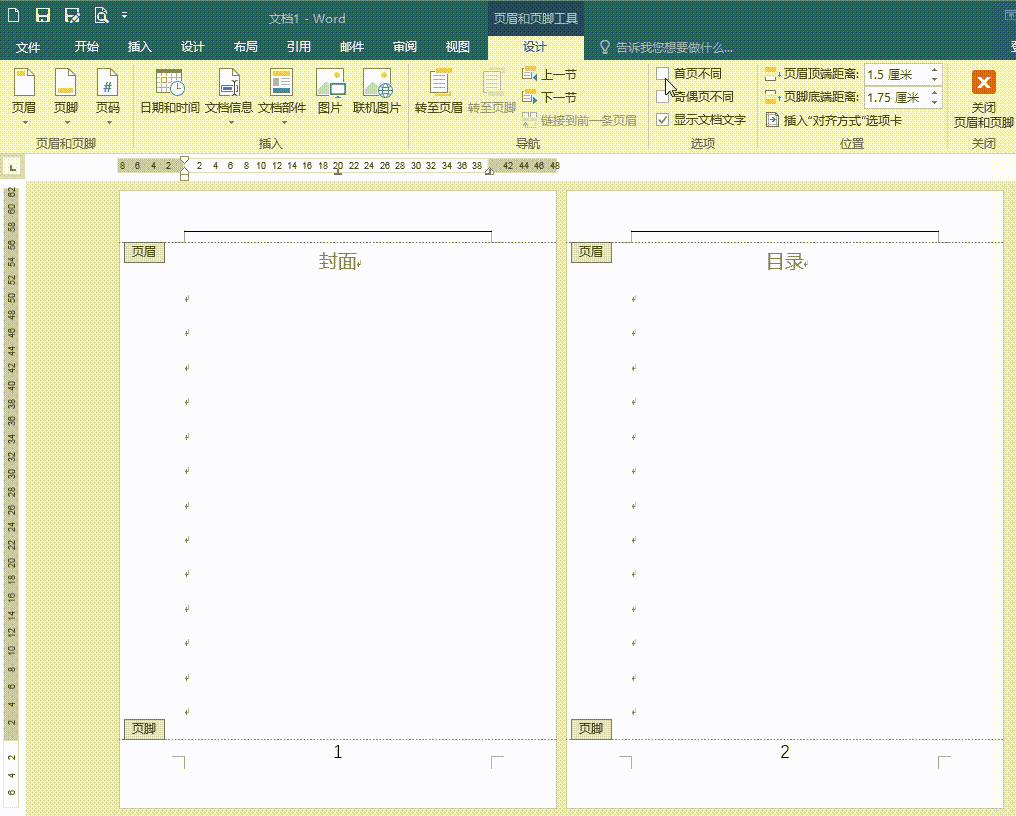Decrease 页脚底端距离 with down spinner arrow
The height and width of the screenshot is (816, 1016).
tap(934, 102)
